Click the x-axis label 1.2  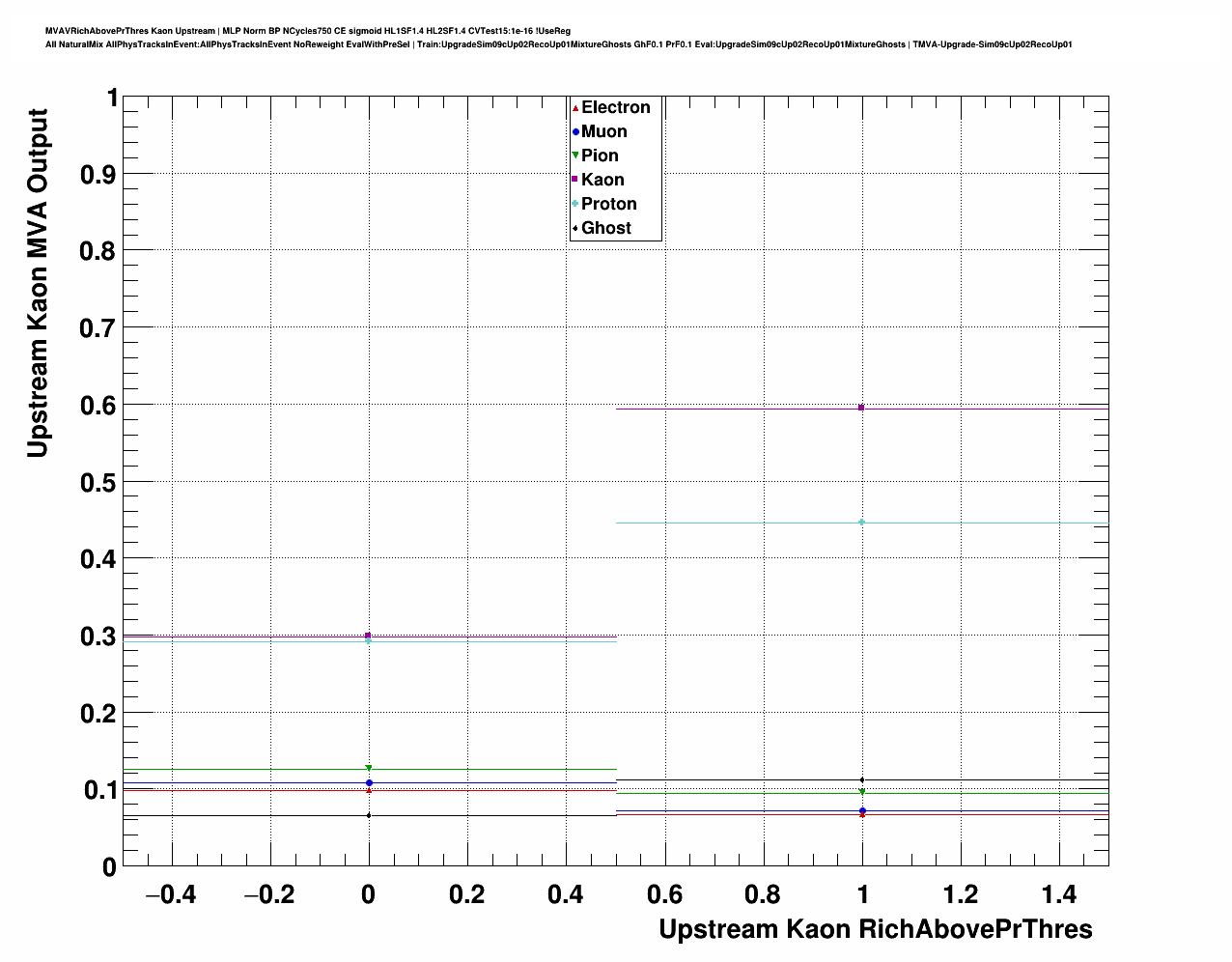[961, 894]
